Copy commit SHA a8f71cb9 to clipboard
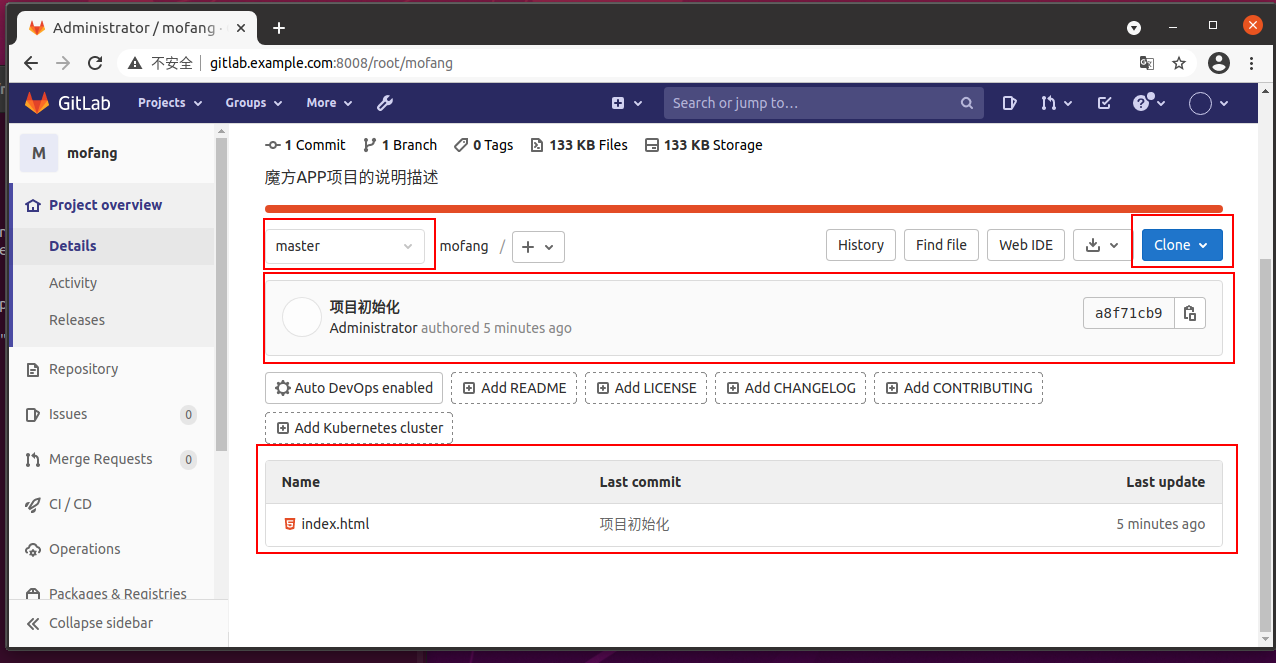The image size is (1276, 663). [x=1190, y=313]
